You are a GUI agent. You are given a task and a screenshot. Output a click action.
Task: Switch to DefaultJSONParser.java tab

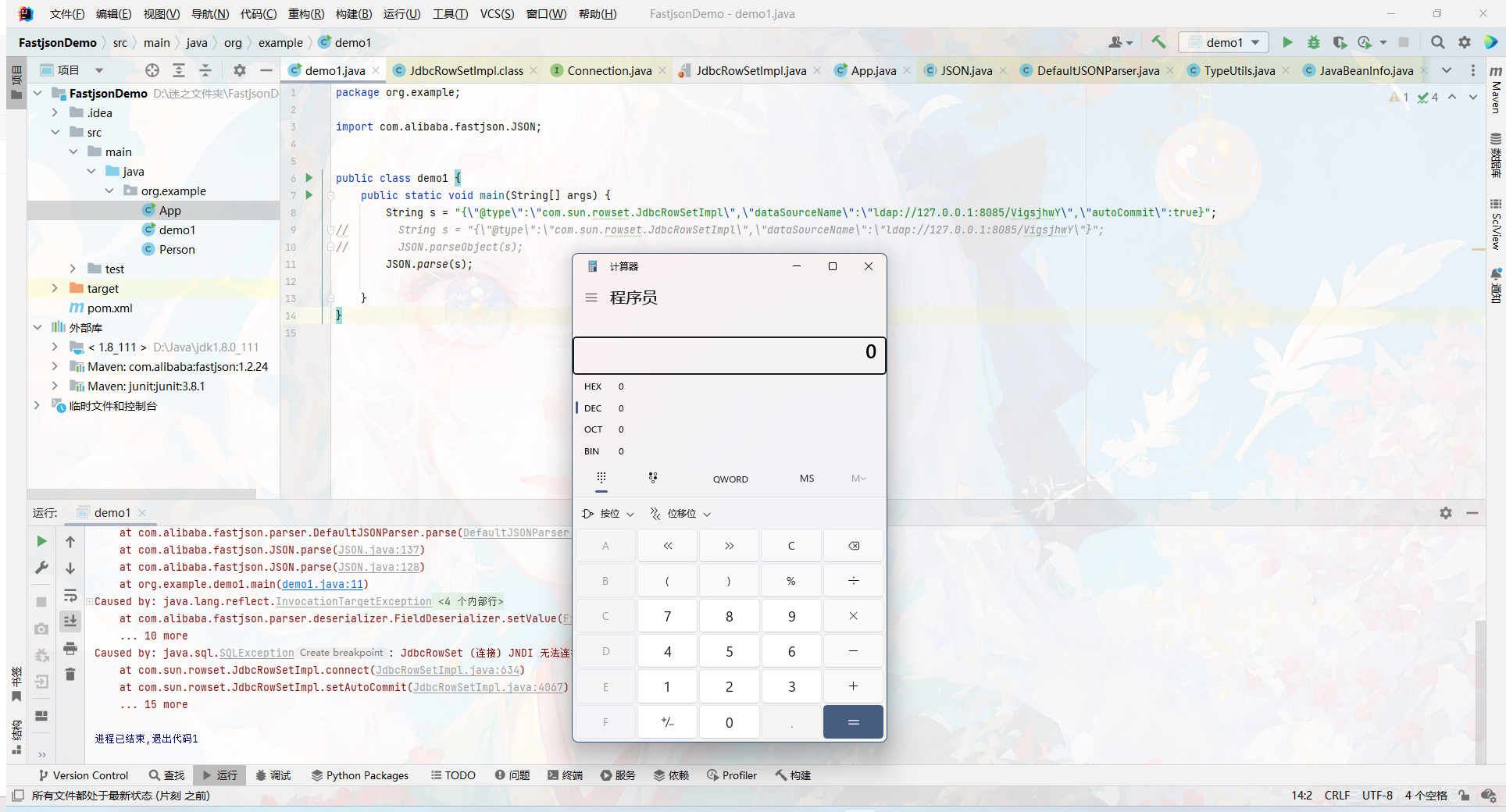[x=1097, y=70]
